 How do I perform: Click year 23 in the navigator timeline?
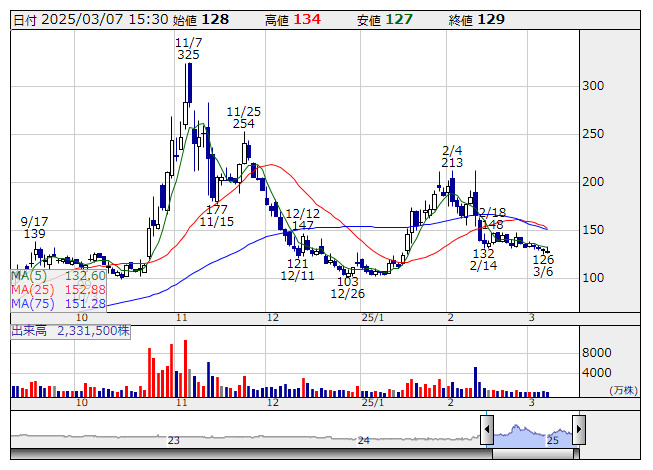(174, 440)
